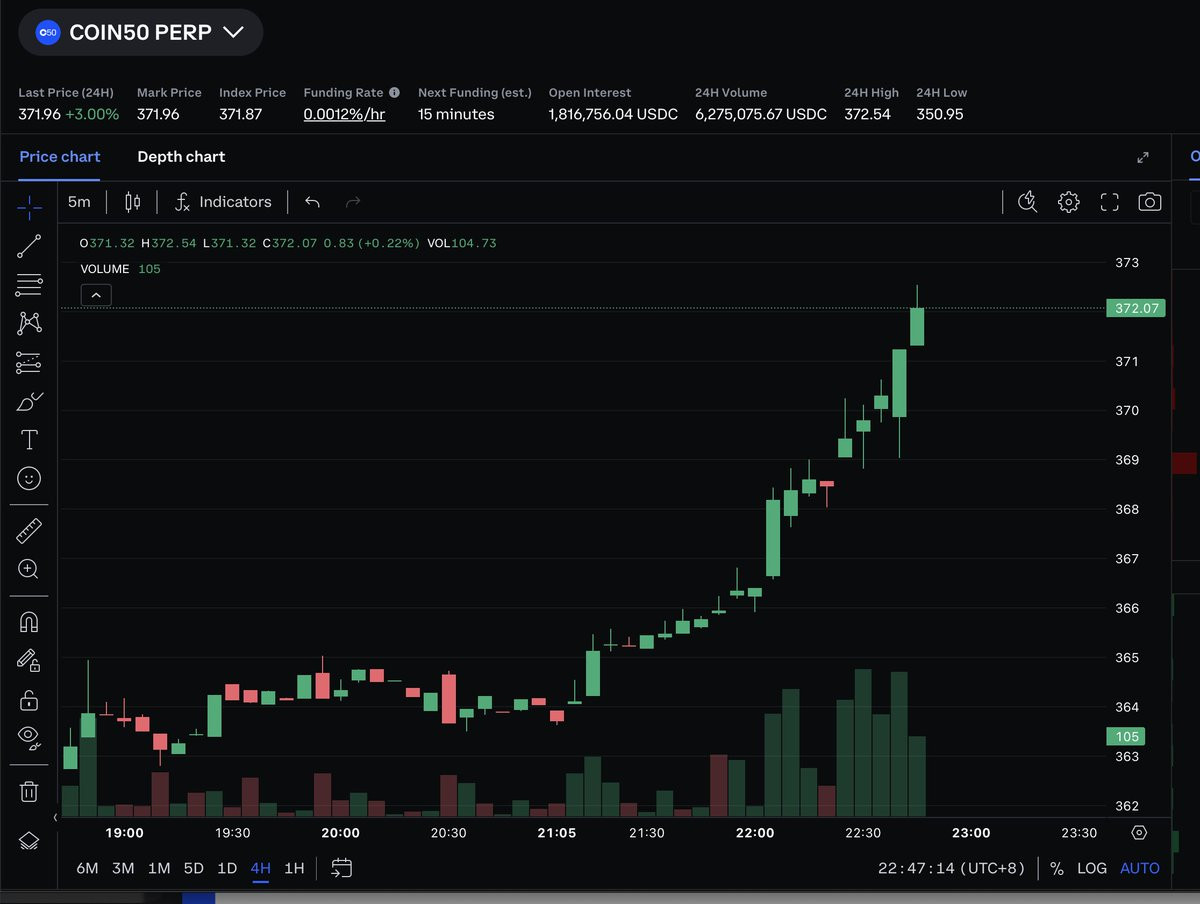Select the Text annotation tool
The image size is (1200, 904).
click(x=29, y=440)
